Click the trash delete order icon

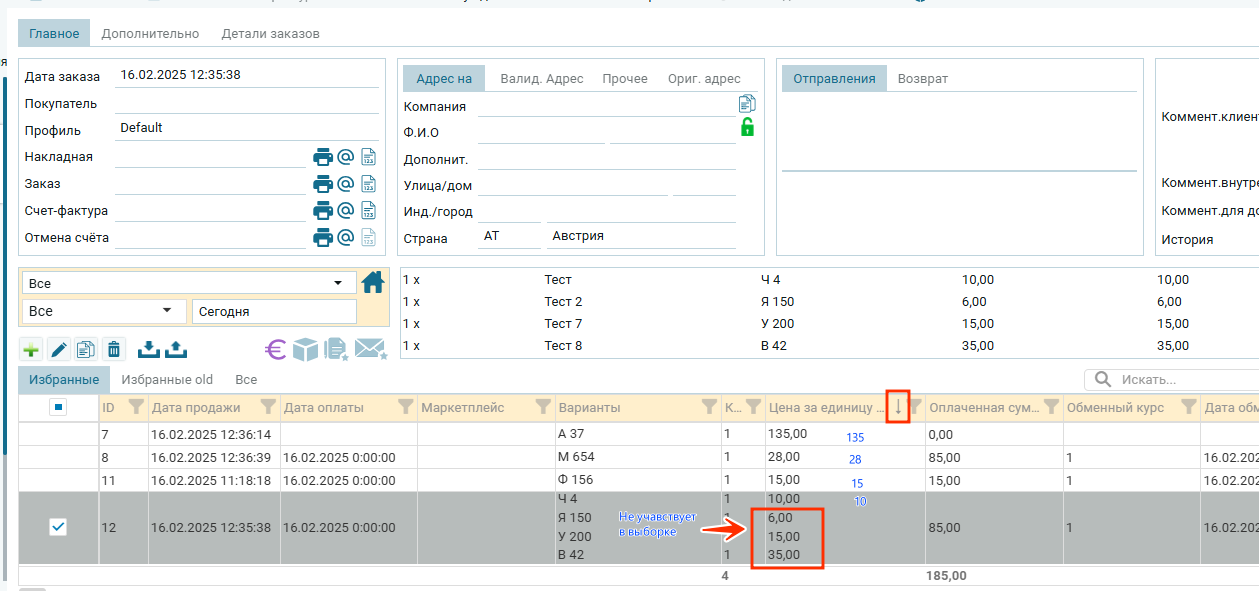[114, 349]
